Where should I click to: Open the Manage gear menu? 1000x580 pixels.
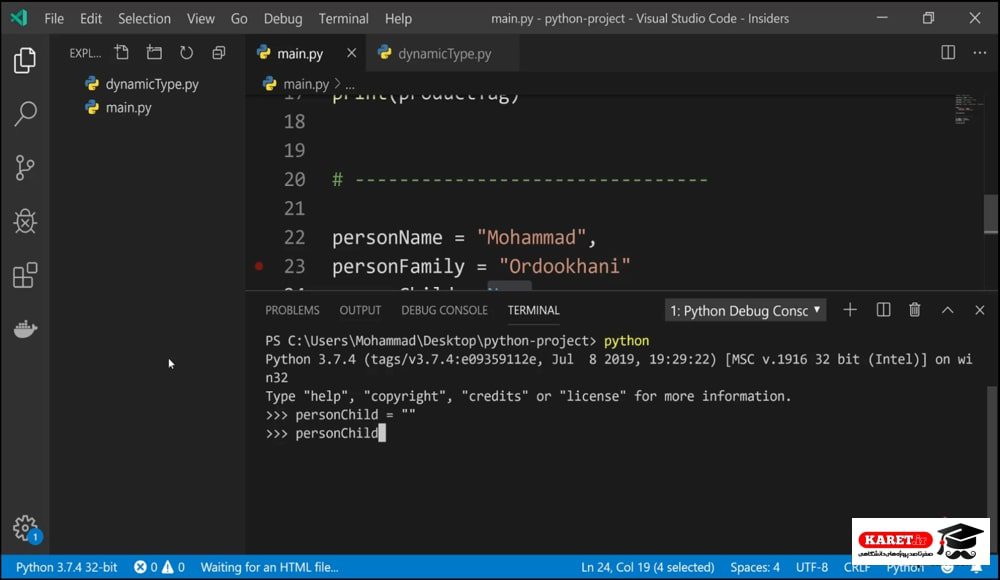click(26, 528)
